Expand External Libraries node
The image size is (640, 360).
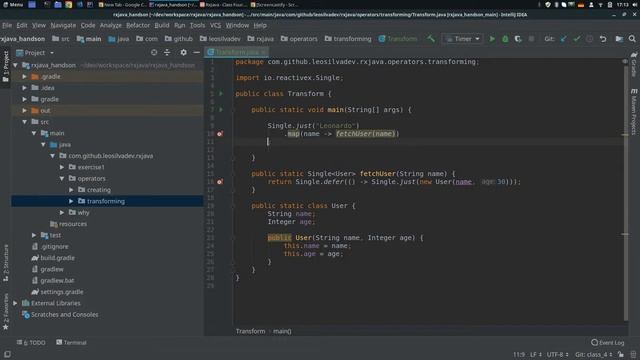click(15, 303)
